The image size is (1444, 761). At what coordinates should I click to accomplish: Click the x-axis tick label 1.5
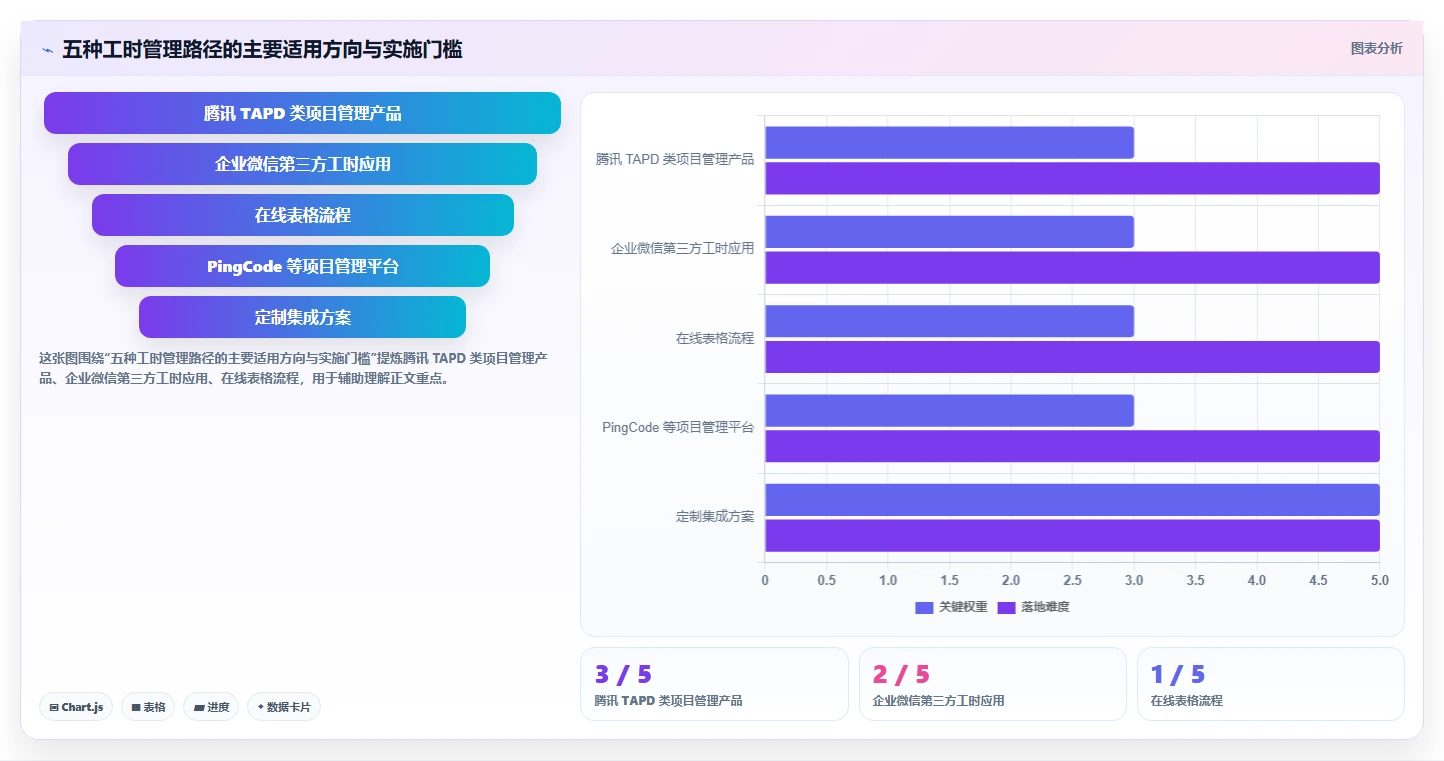coord(950,580)
